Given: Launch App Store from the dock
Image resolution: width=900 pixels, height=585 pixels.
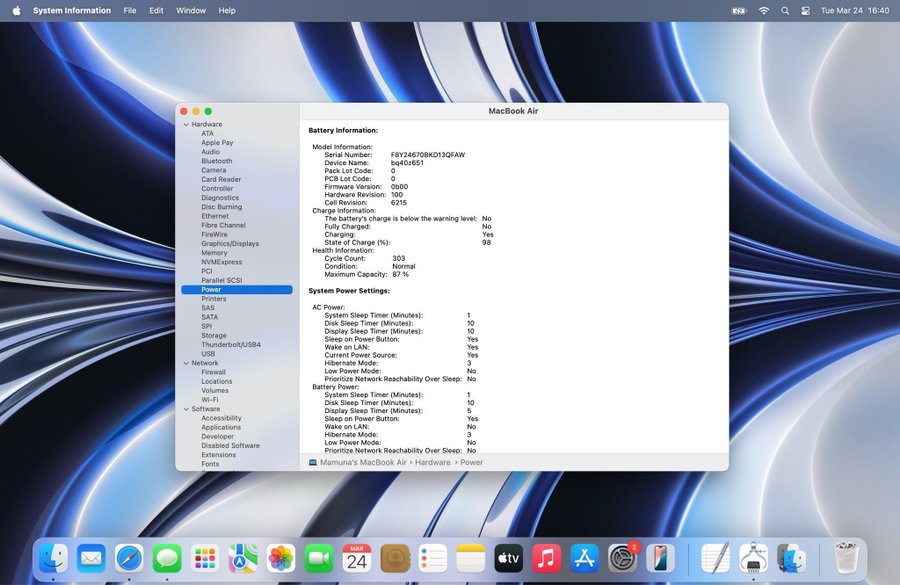Looking at the screenshot, I should (584, 558).
